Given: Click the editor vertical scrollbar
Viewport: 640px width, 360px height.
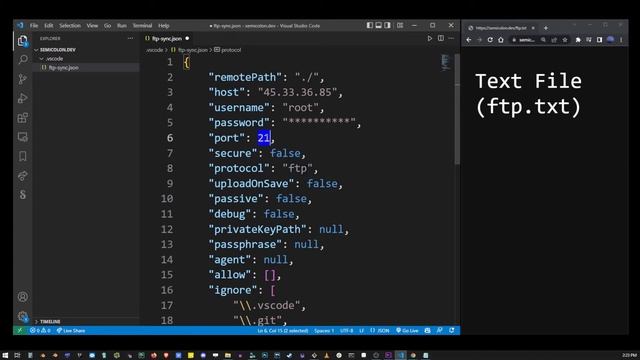Looking at the screenshot, I should 457,109.
